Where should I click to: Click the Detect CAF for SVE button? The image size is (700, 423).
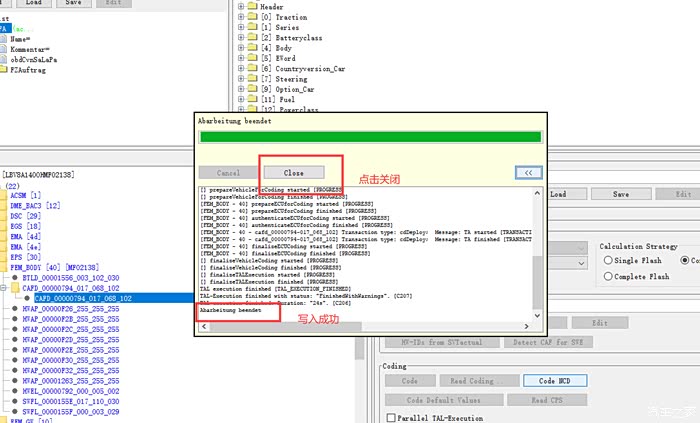tap(548, 342)
